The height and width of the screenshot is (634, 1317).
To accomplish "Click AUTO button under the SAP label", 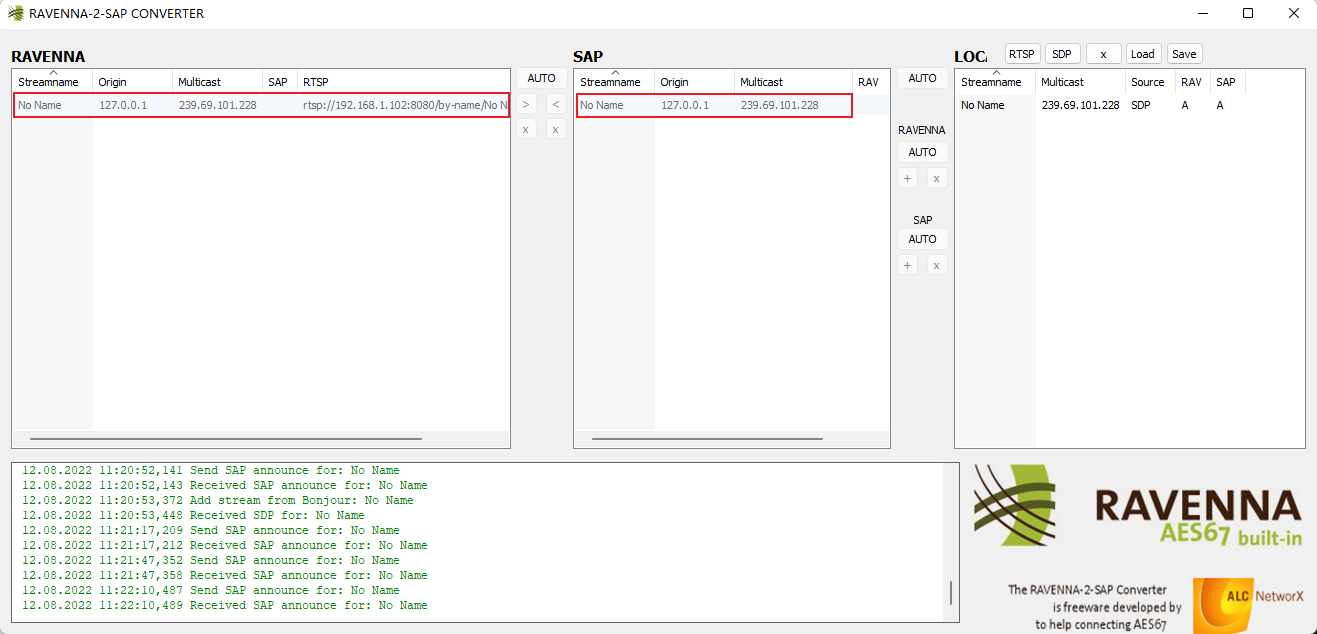I will [x=922, y=239].
